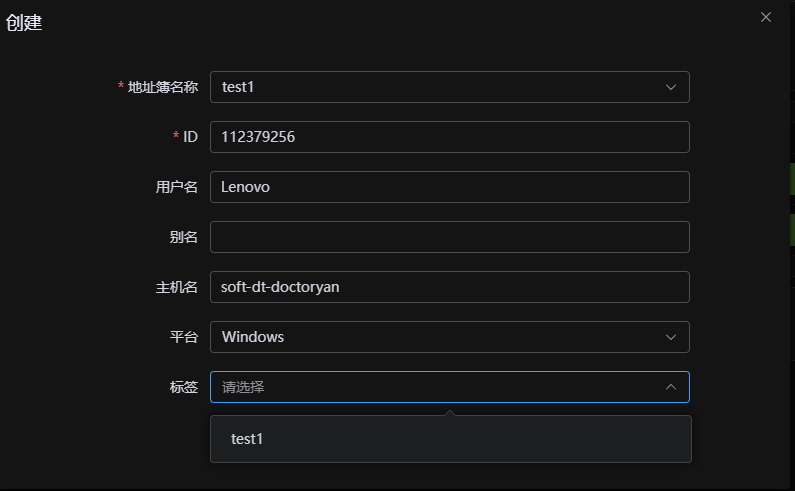Open the 平台 dropdown showing Windows
The image size is (795, 491).
pos(440,337)
